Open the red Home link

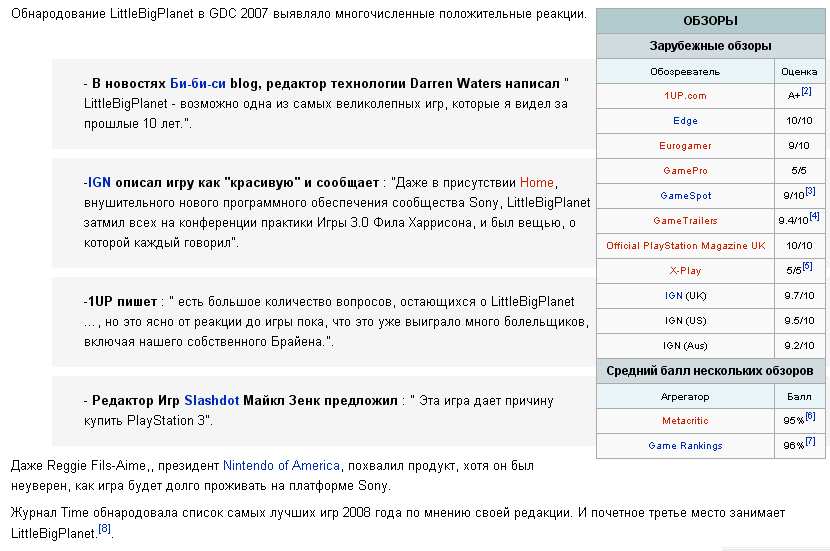tap(536, 182)
